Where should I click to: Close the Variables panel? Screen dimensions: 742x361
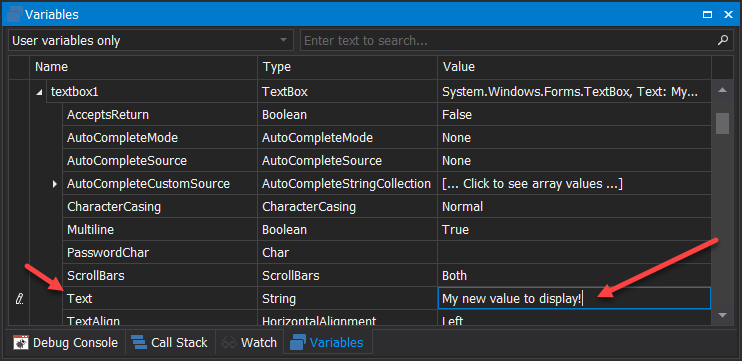pyautogui.click(x=728, y=15)
